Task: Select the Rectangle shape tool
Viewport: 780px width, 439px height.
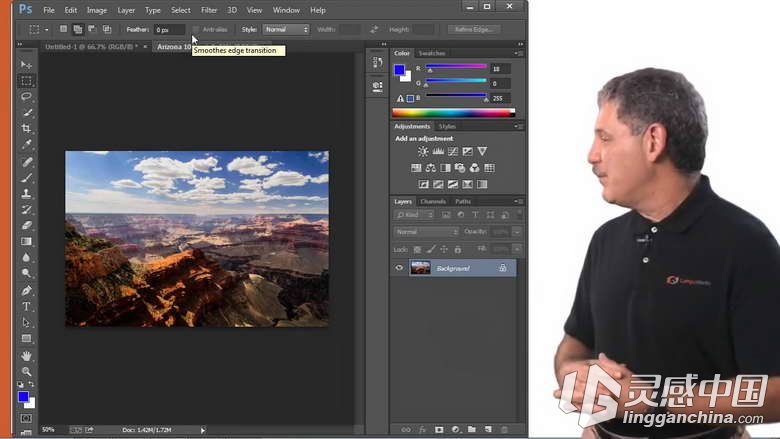Action: (x=26, y=339)
